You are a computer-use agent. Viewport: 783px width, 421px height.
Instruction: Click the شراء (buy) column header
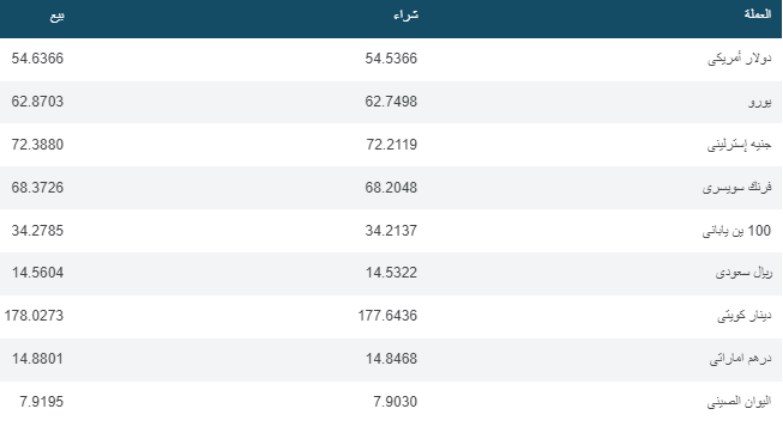[x=403, y=17]
